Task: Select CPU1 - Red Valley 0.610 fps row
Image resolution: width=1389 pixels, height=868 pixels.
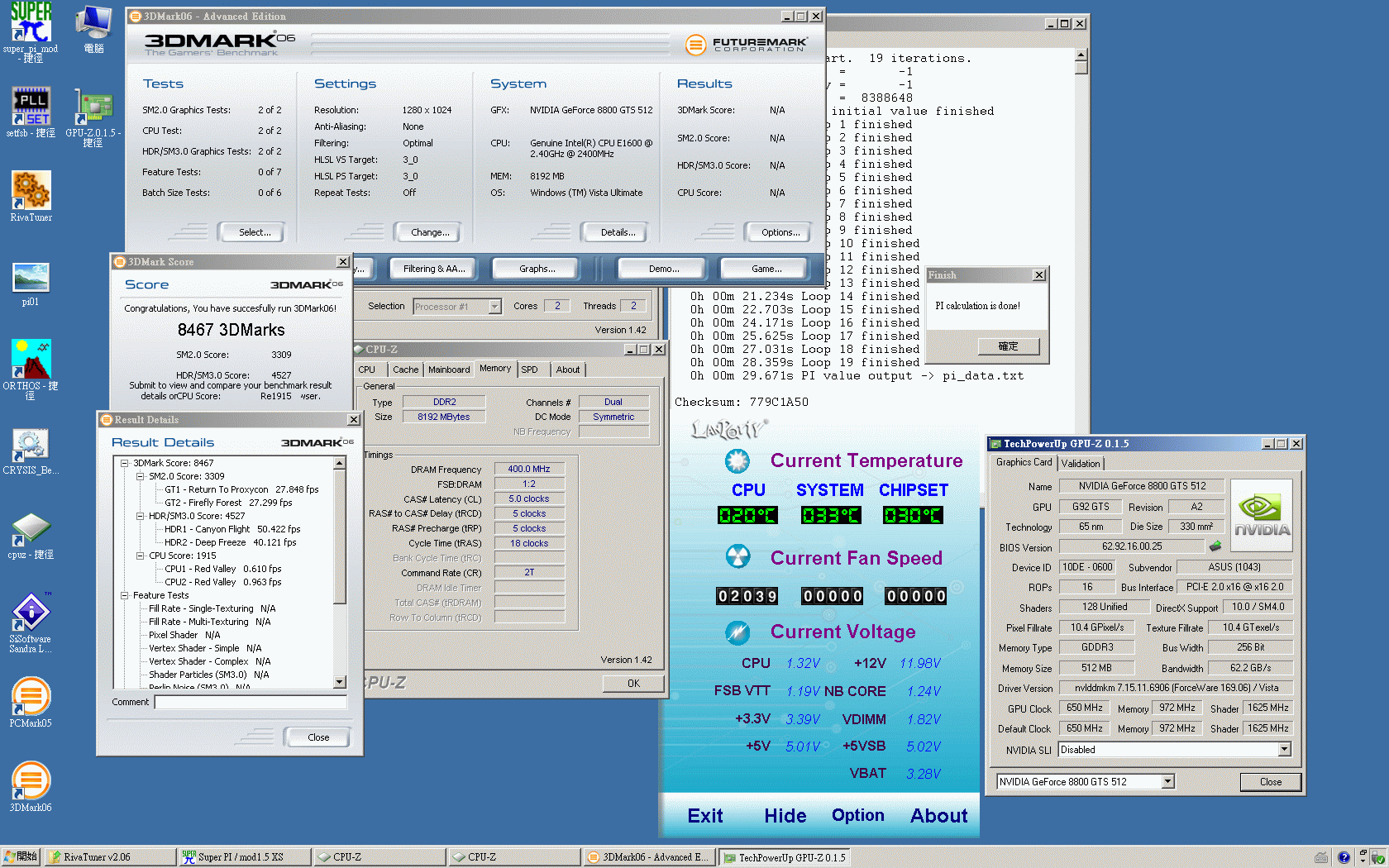Action: click(x=222, y=569)
